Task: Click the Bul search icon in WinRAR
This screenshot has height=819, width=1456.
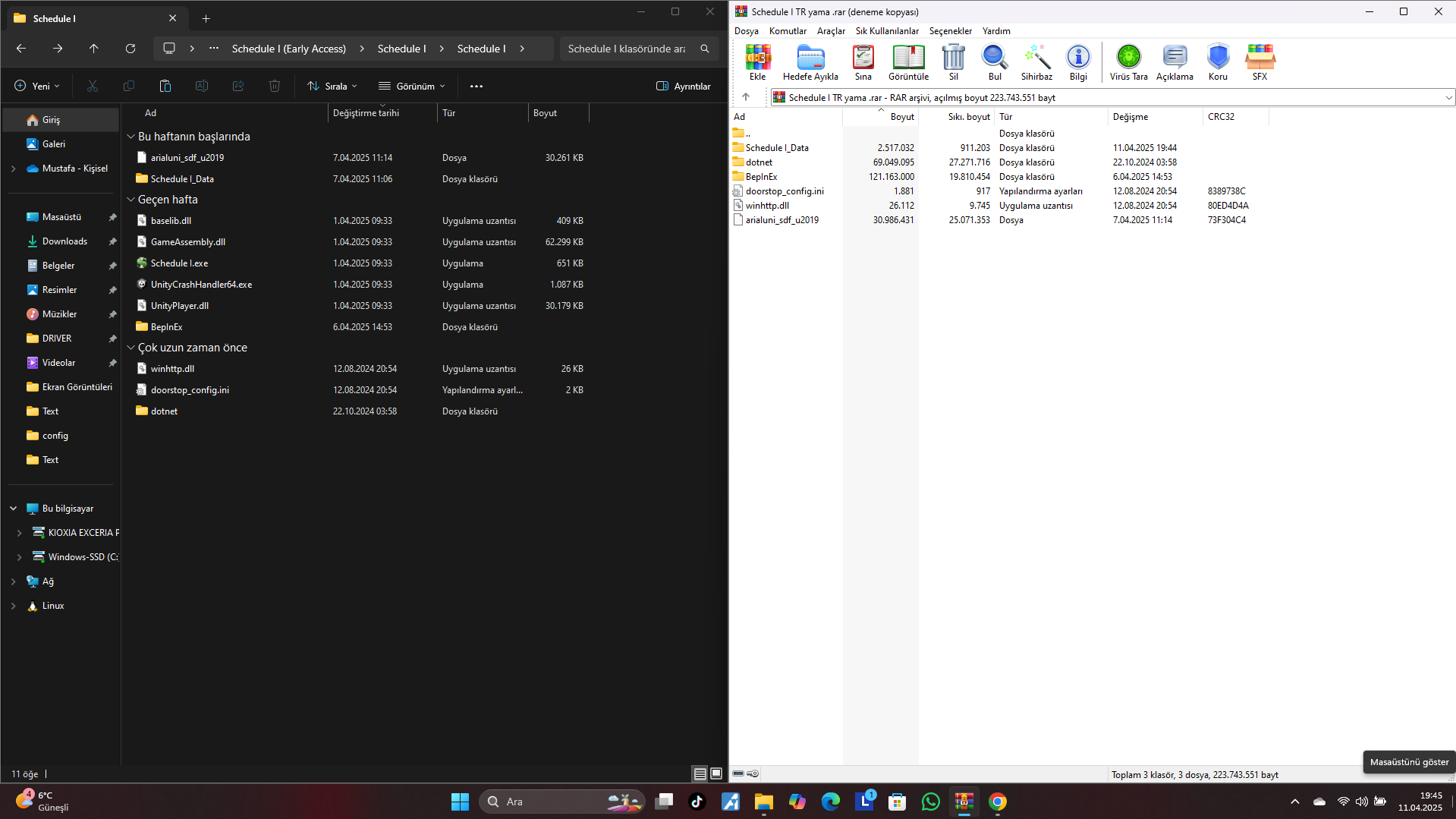Action: coord(995,62)
